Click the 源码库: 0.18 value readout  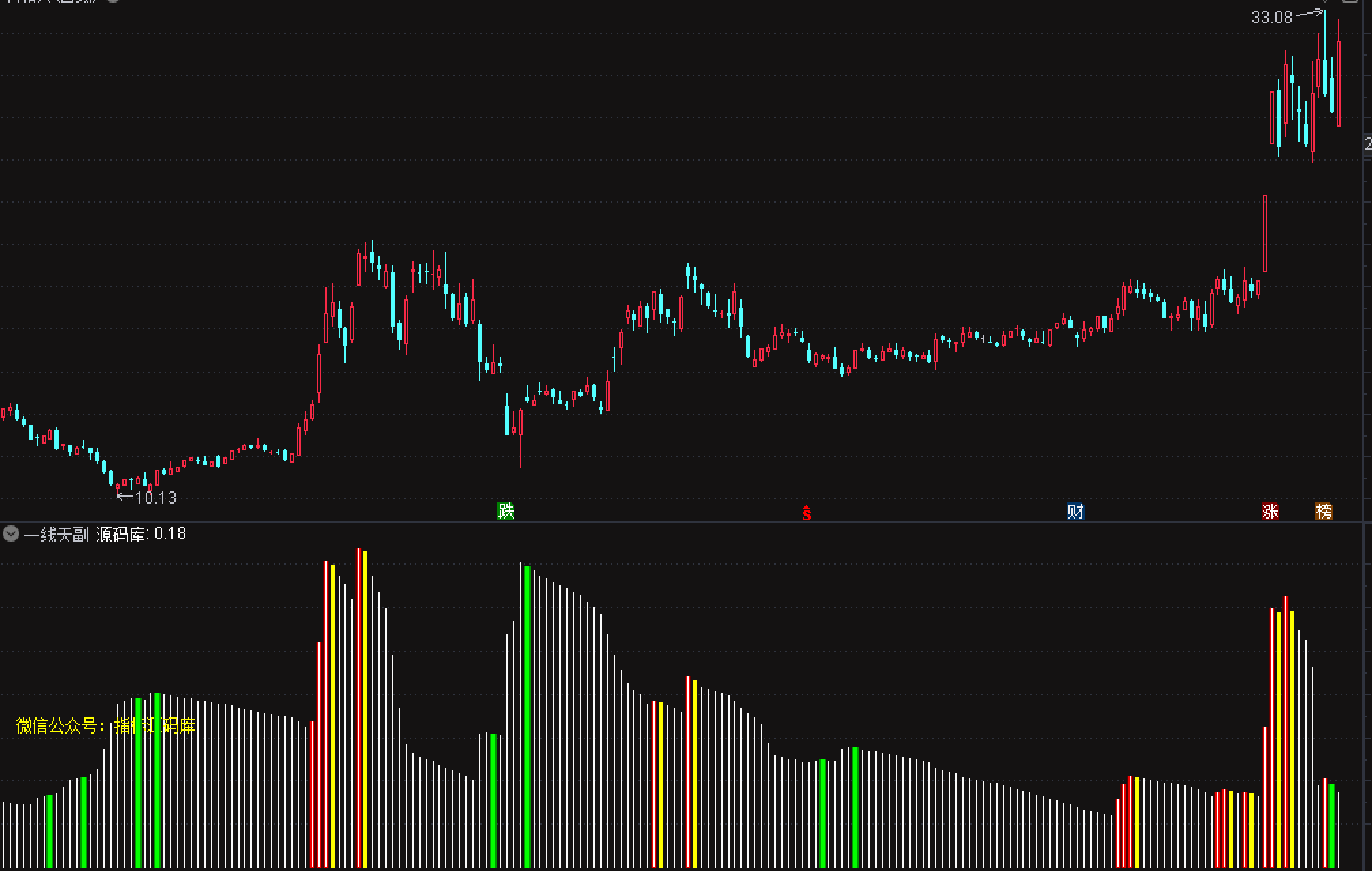click(x=141, y=534)
